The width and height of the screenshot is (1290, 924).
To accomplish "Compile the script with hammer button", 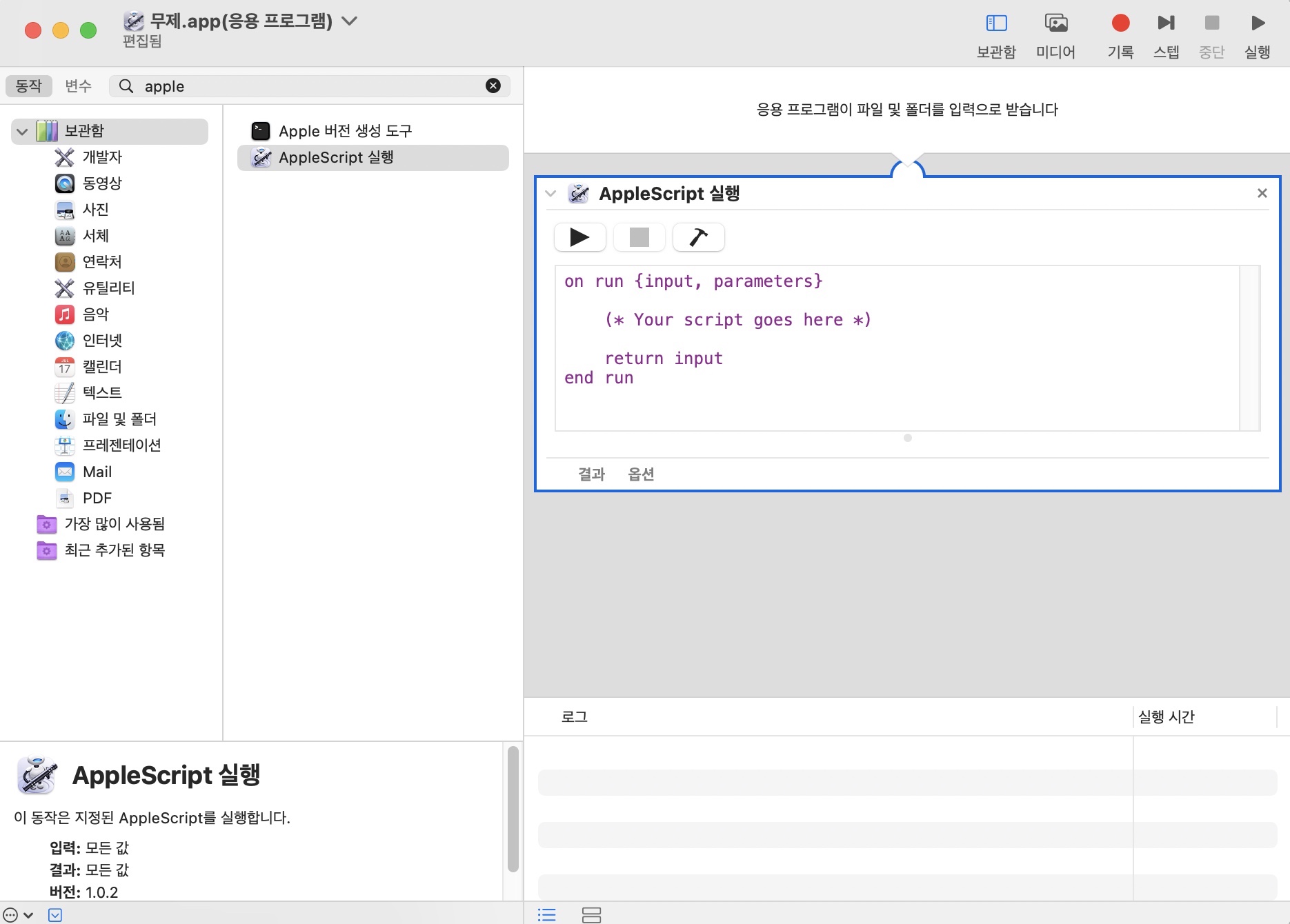I will (699, 237).
